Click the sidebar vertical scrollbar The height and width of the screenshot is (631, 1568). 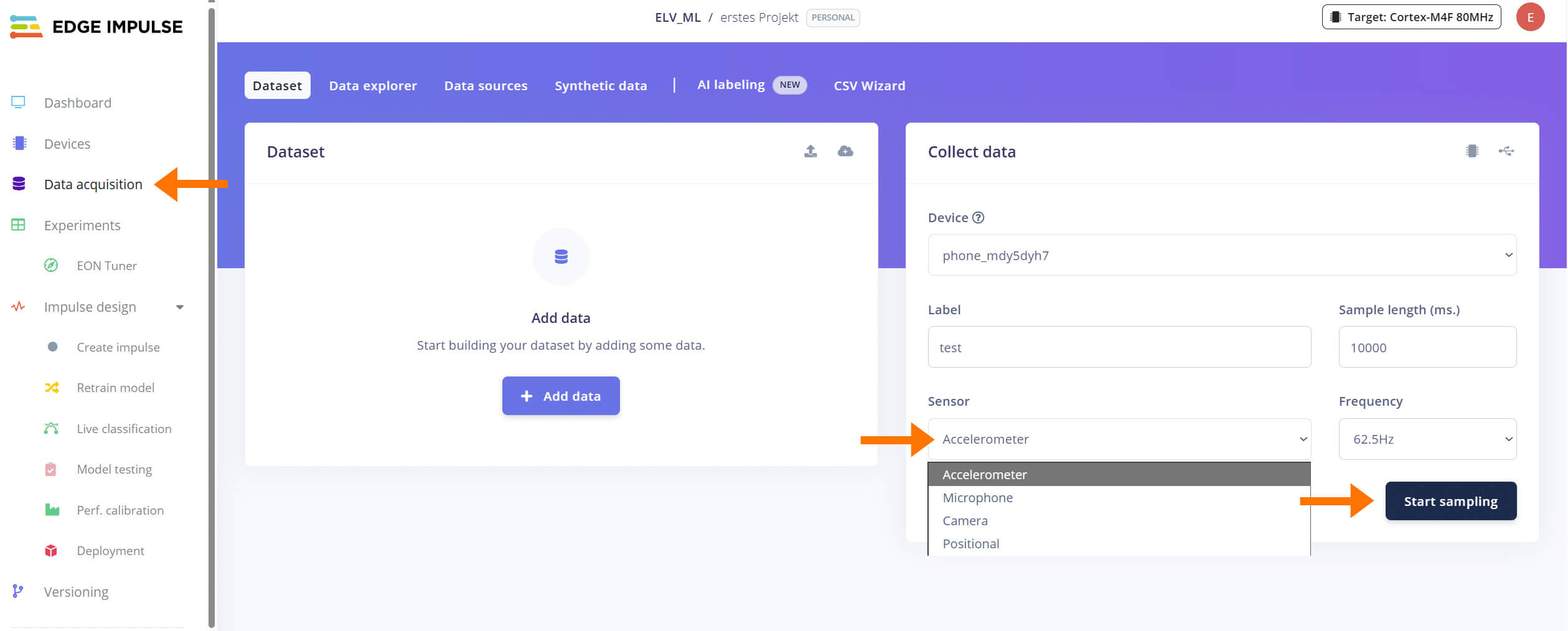coord(212,317)
